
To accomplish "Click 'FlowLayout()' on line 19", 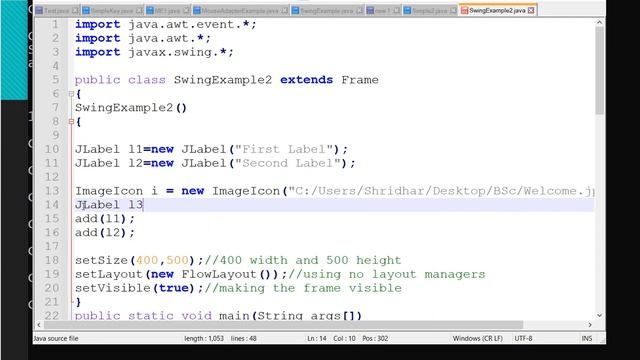I will point(230,274).
